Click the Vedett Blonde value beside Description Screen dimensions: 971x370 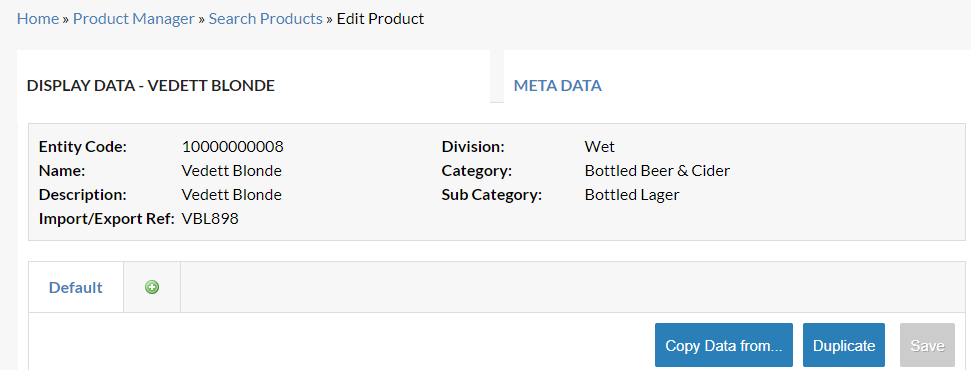tap(232, 195)
